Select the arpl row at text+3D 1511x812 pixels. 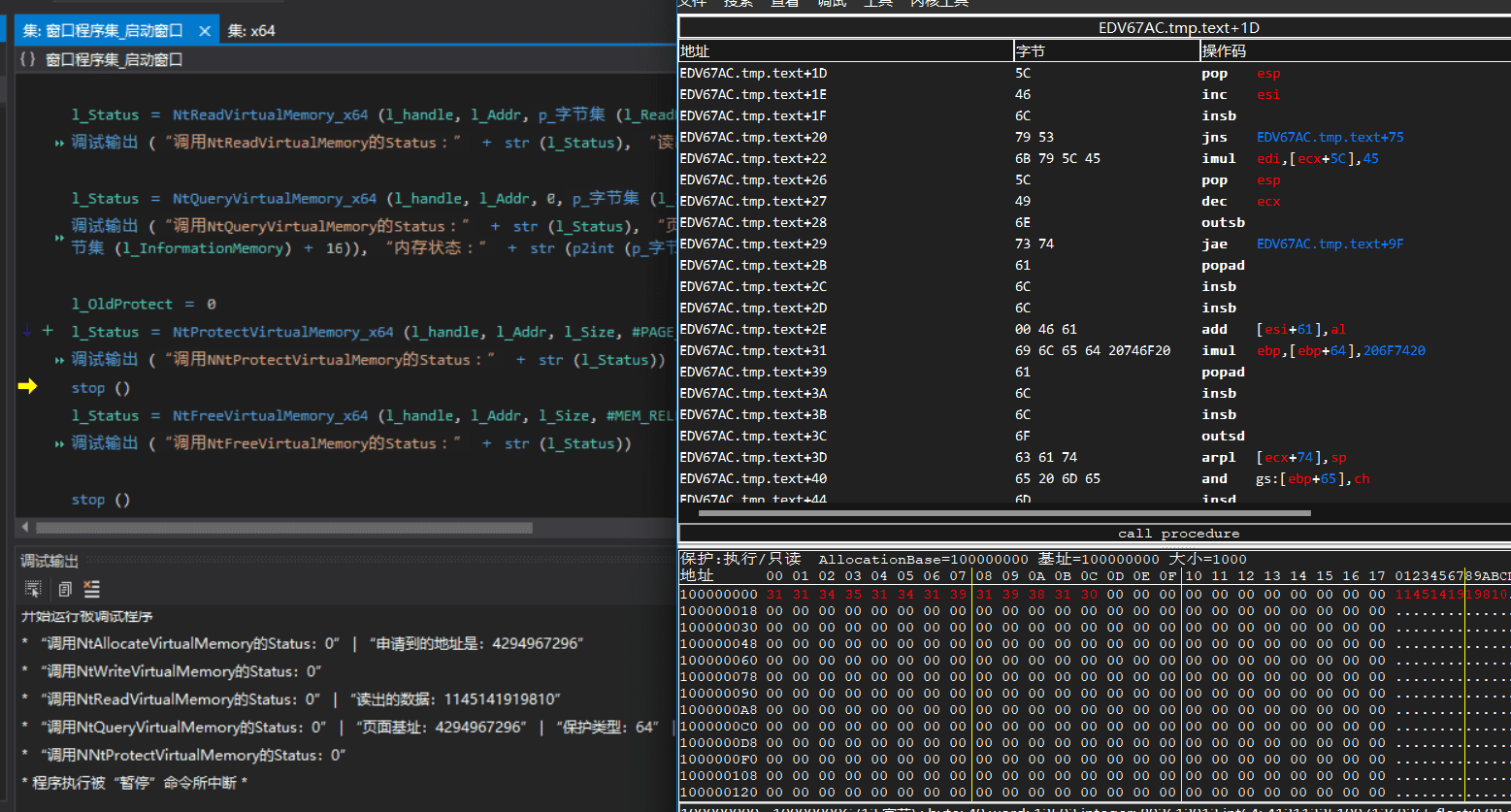tap(1095, 457)
